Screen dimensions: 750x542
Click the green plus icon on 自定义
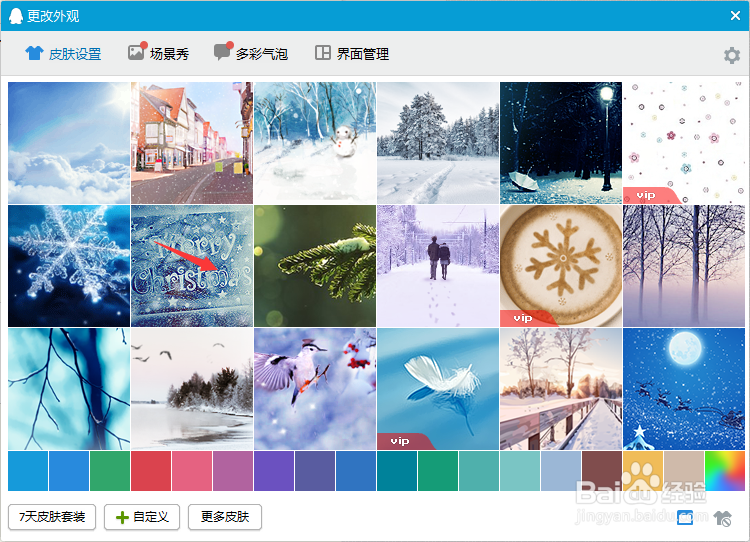(122, 517)
